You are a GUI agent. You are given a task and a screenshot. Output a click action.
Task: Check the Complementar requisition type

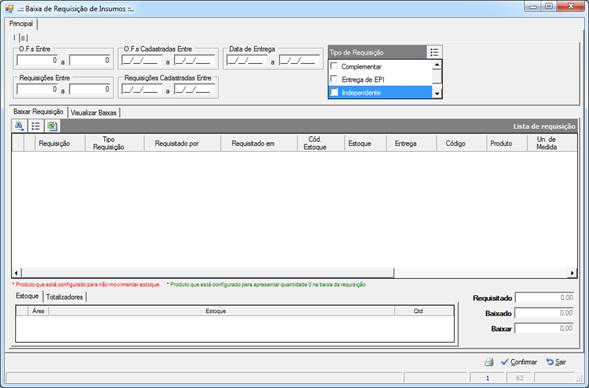334,66
